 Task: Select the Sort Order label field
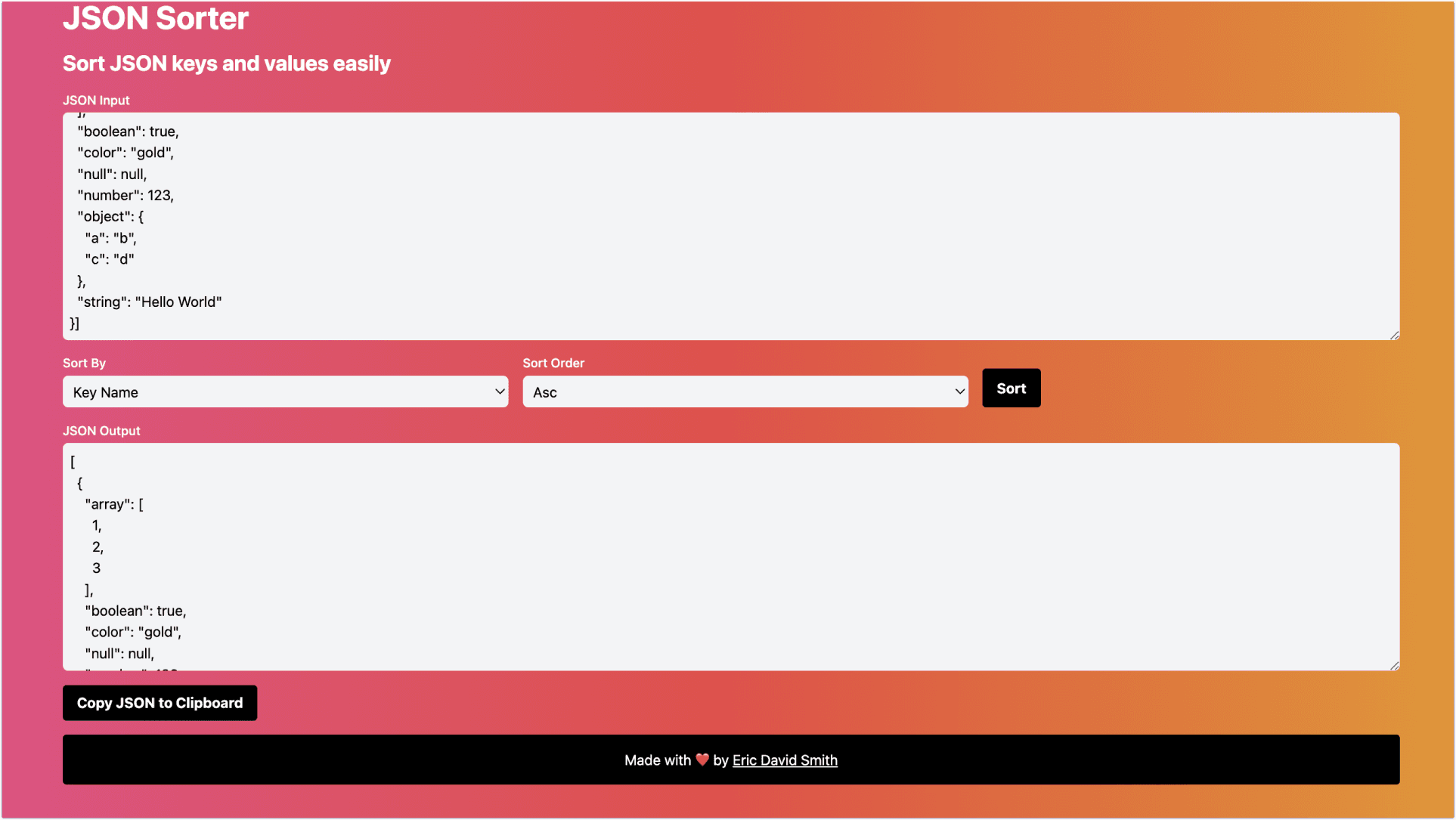click(554, 362)
